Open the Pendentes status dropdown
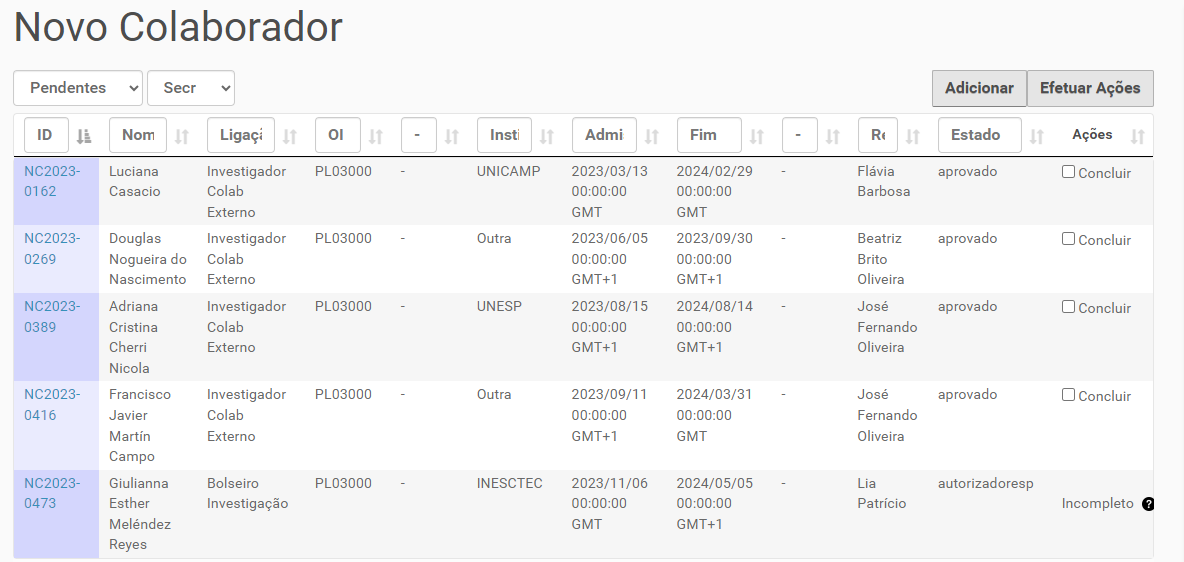This screenshot has width=1184, height=562. [78, 88]
